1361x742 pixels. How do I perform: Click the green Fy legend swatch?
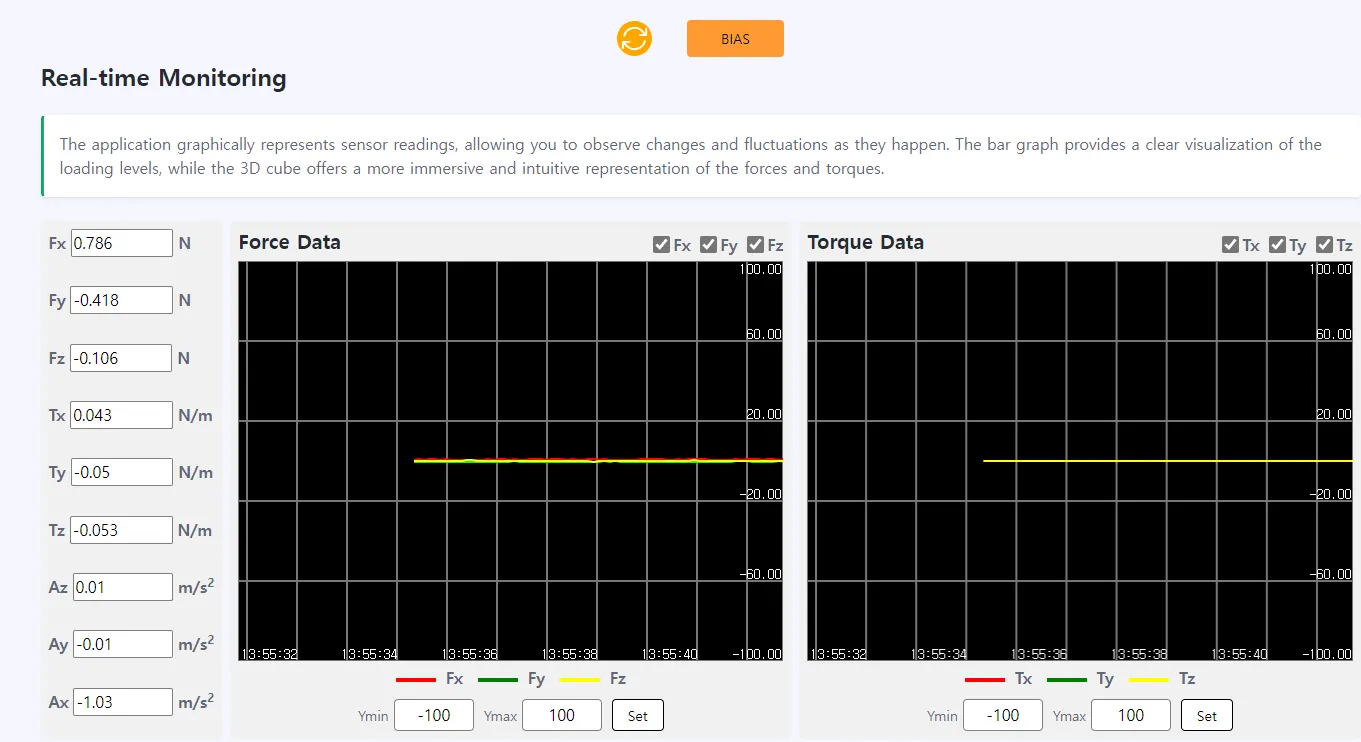click(x=498, y=680)
